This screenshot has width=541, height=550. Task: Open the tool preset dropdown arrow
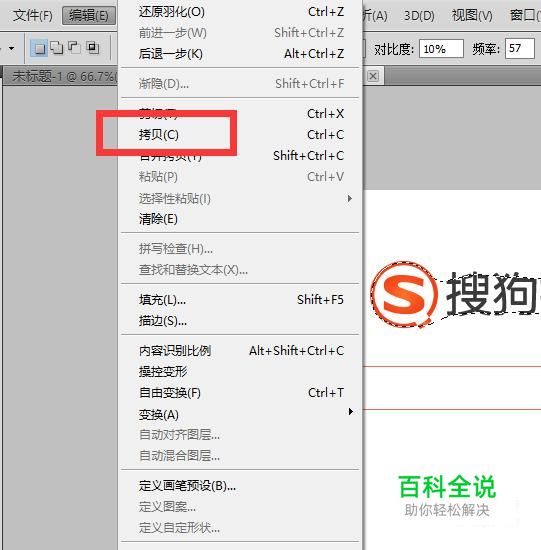(11, 48)
